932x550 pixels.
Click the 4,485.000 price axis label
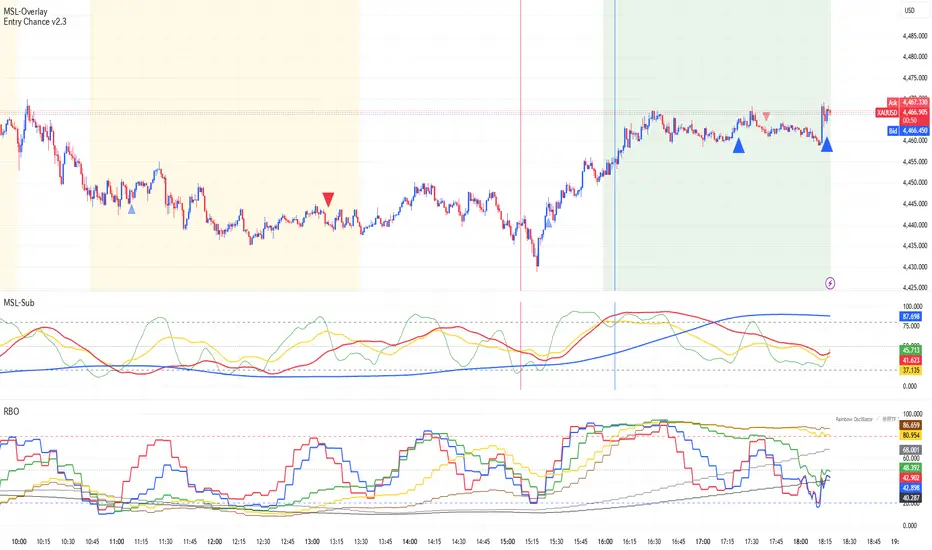[x=914, y=36]
